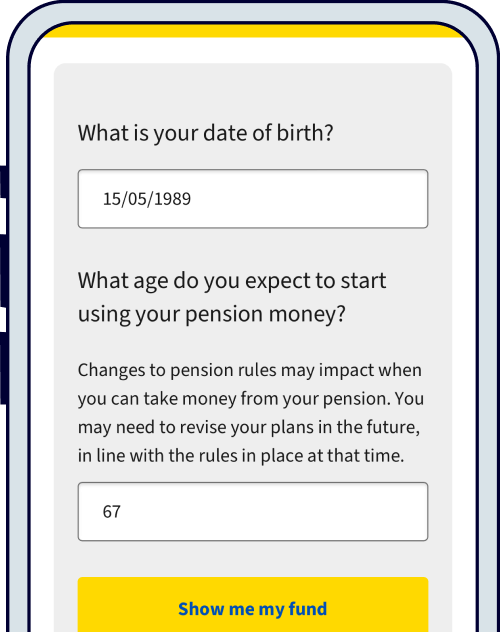Click the "What age do you expect to start" heading
Screen dimensions: 500x632
232,281
